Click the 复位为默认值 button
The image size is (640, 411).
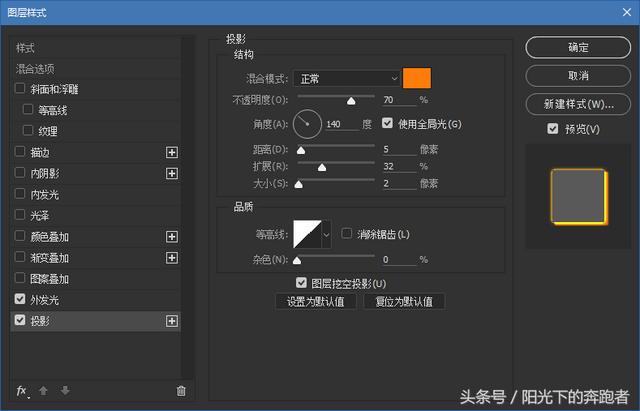pyautogui.click(x=404, y=302)
